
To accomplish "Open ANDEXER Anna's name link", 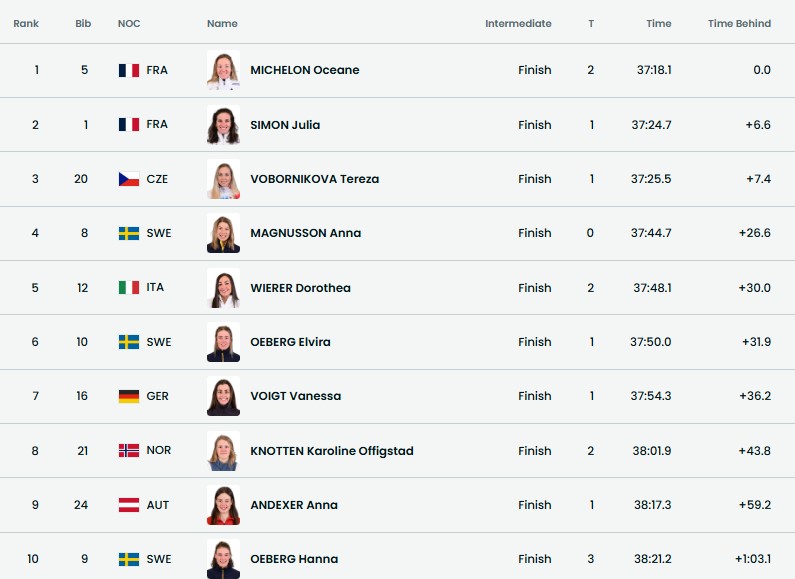I will pos(294,505).
